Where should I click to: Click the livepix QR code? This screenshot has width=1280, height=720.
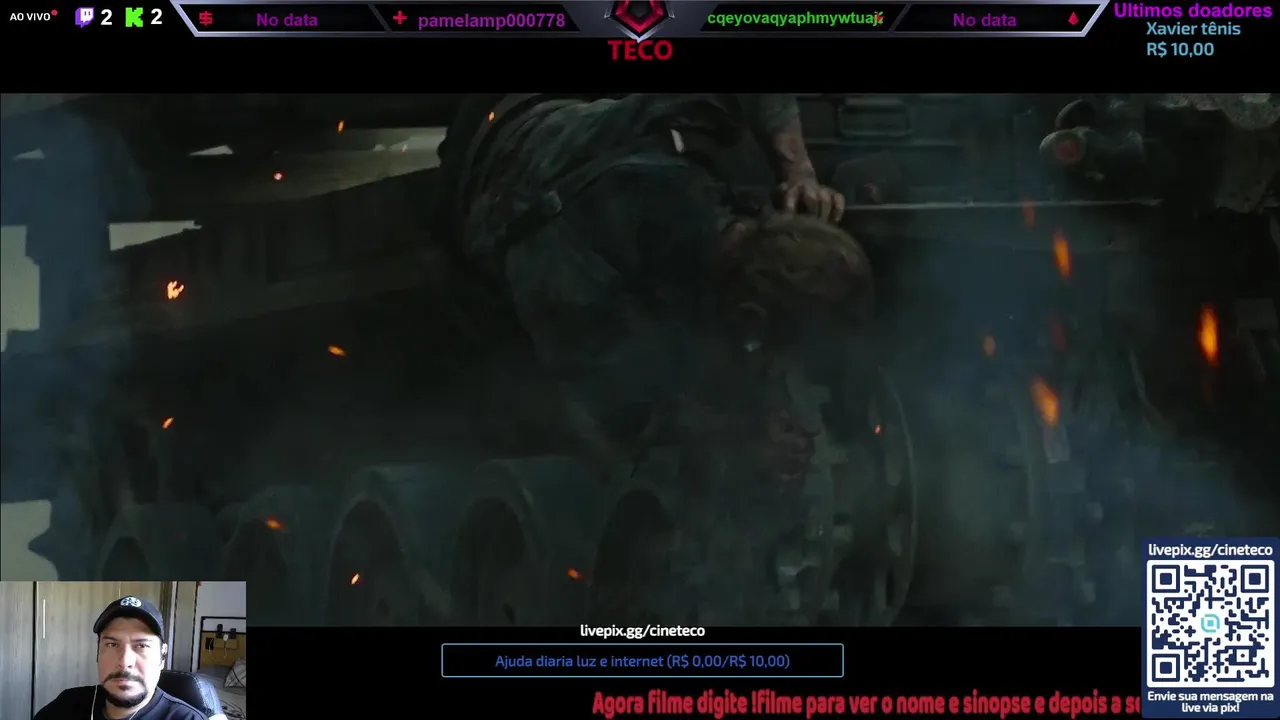point(1210,623)
